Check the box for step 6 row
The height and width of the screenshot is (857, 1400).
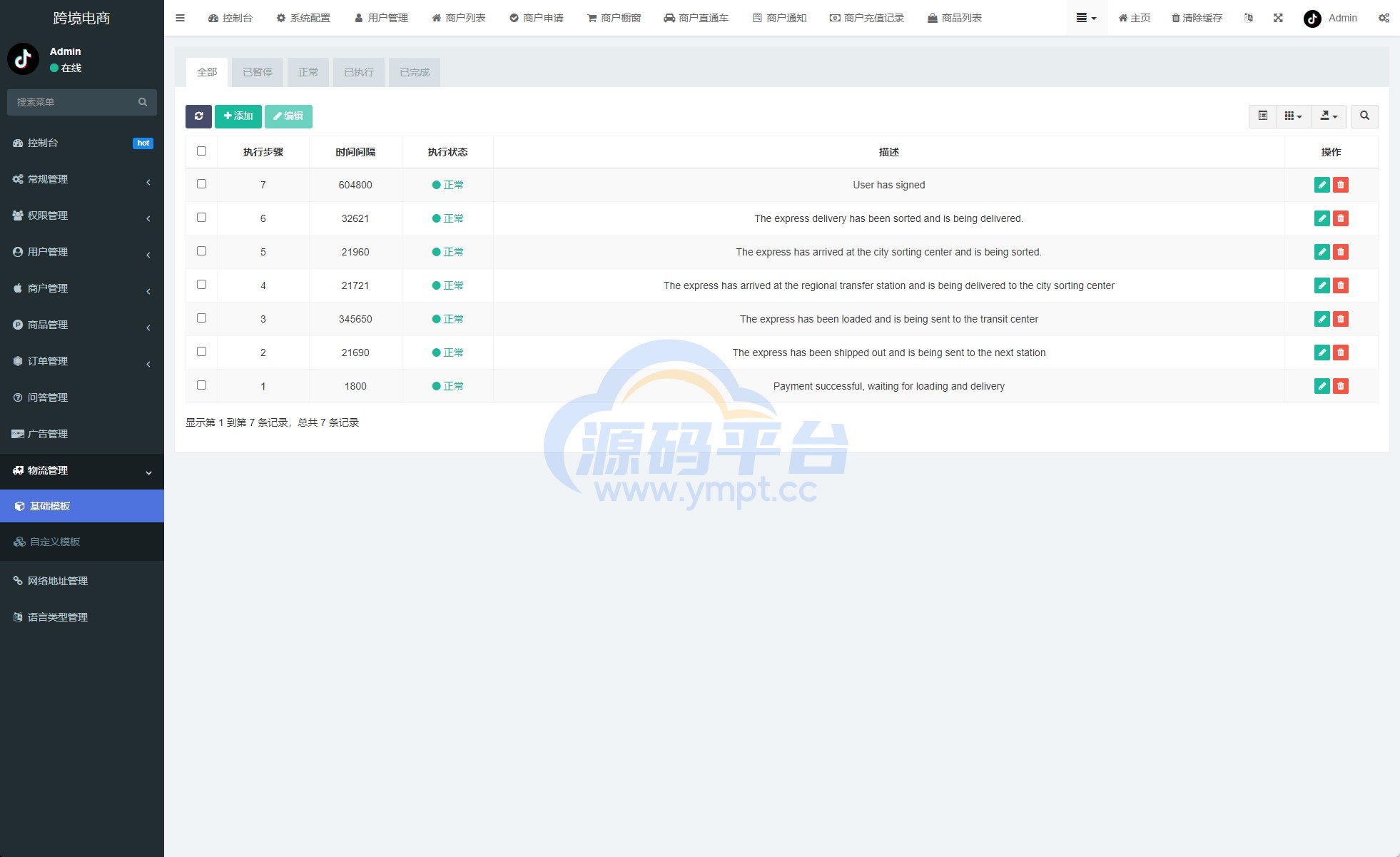click(x=201, y=218)
